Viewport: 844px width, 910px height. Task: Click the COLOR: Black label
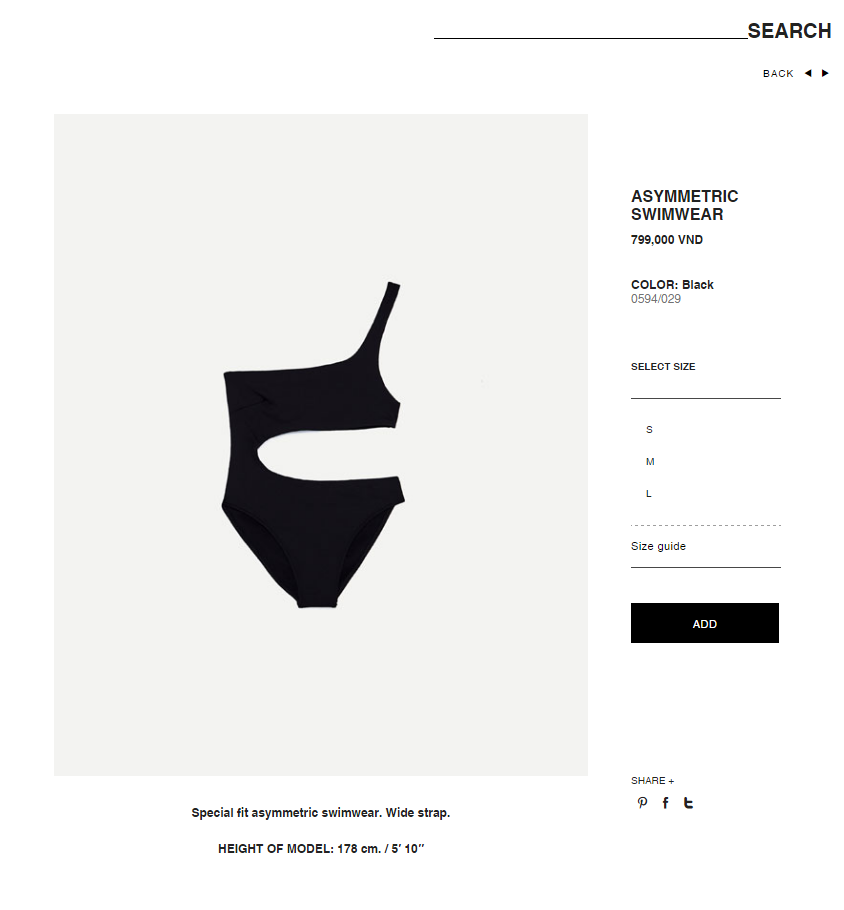pos(672,285)
